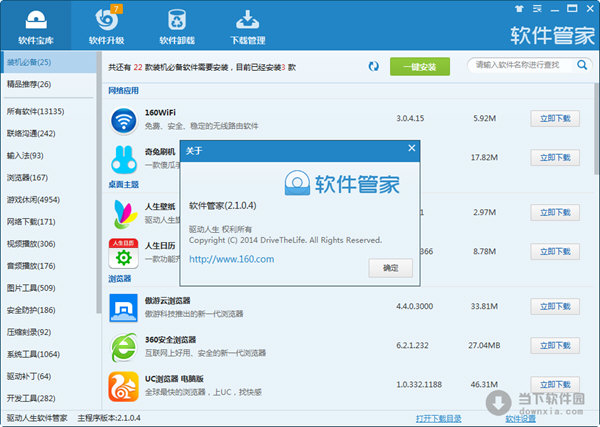Click the sidebar category list scrollbar
Screen dimensions: 600x427
click(x=99, y=184)
